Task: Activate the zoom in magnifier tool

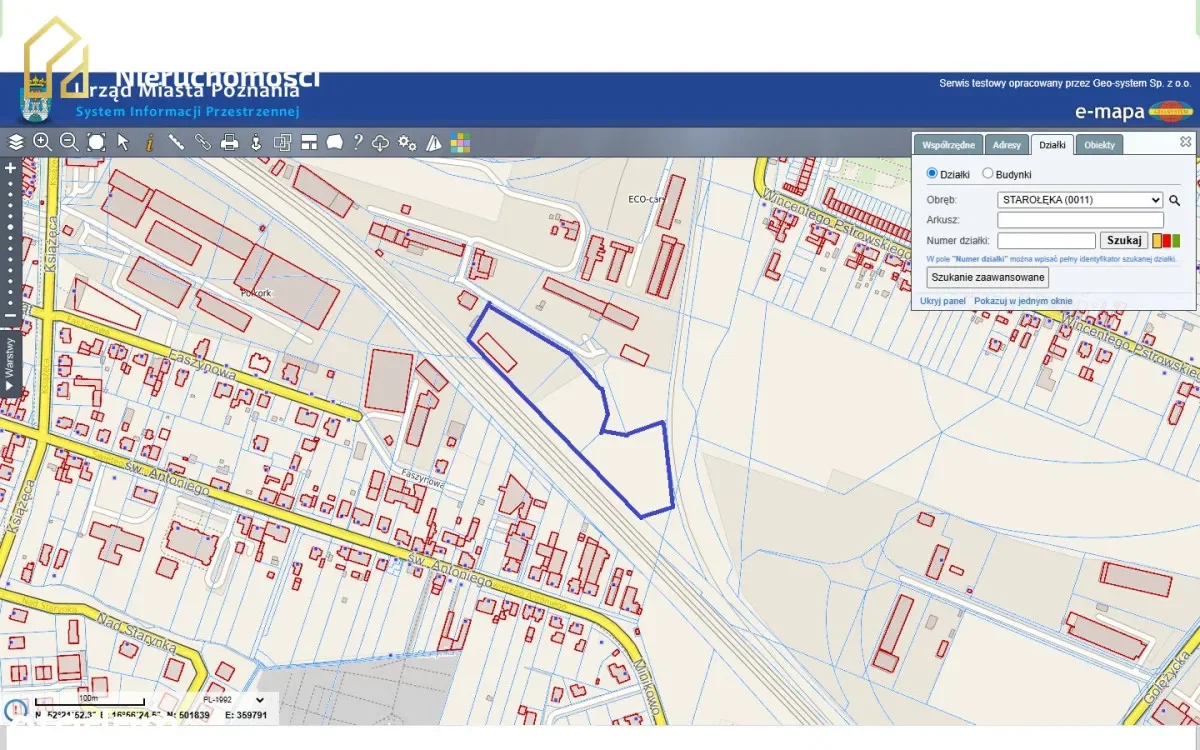Action: click(x=42, y=142)
